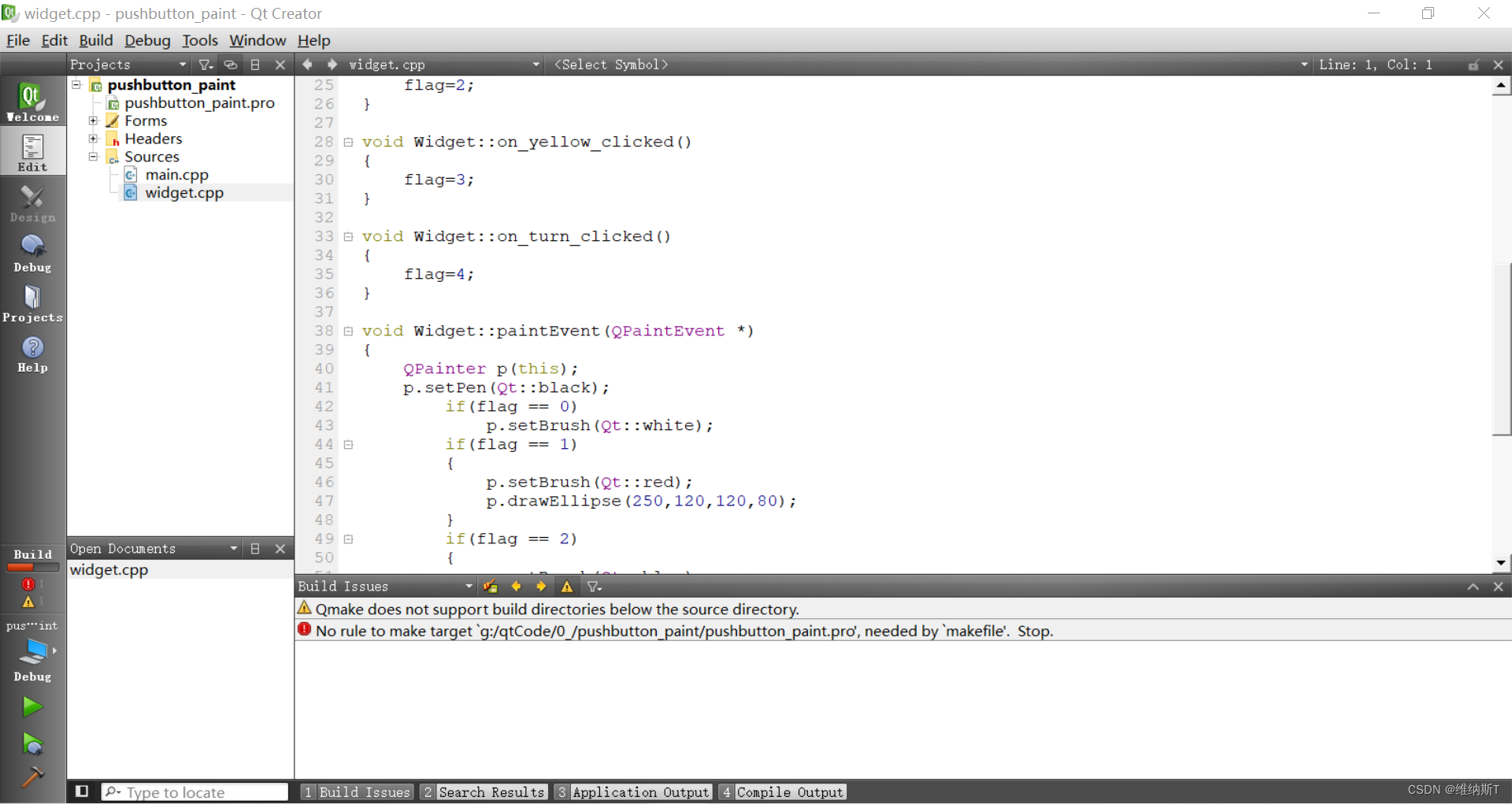Expand the Forms folder in project tree

click(x=93, y=120)
